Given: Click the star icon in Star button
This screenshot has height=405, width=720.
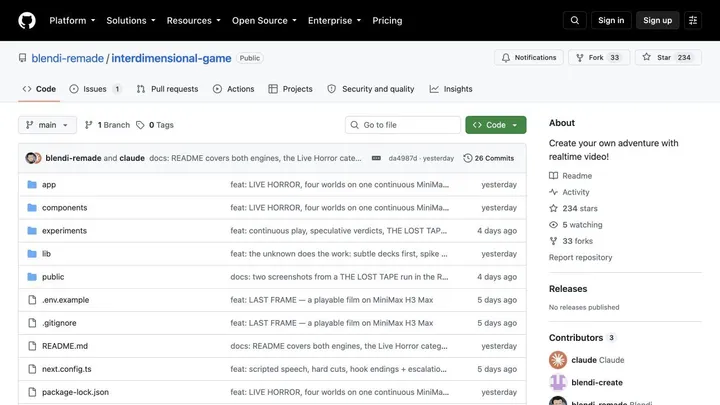Looking at the screenshot, I should coord(647,57).
